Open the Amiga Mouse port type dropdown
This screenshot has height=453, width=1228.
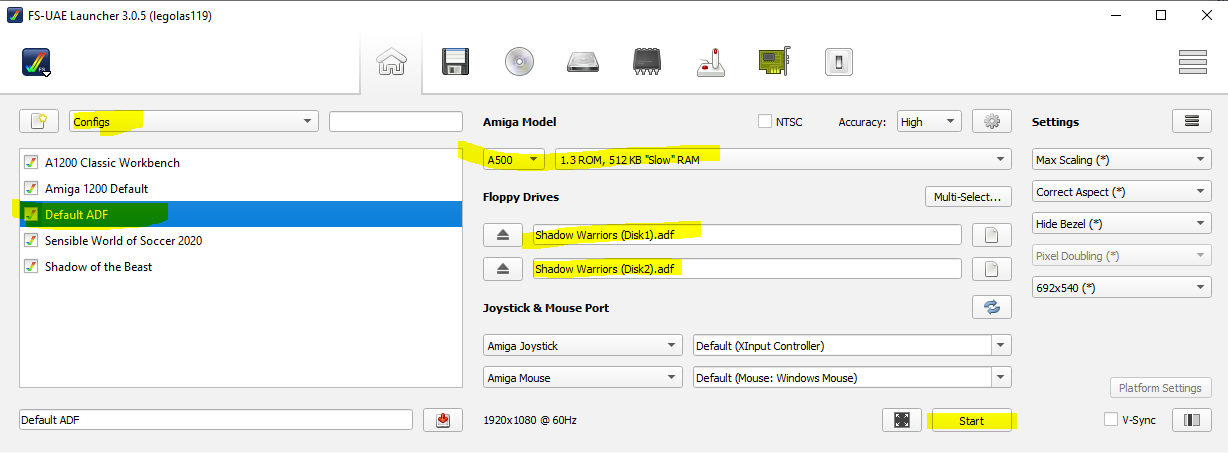582,377
